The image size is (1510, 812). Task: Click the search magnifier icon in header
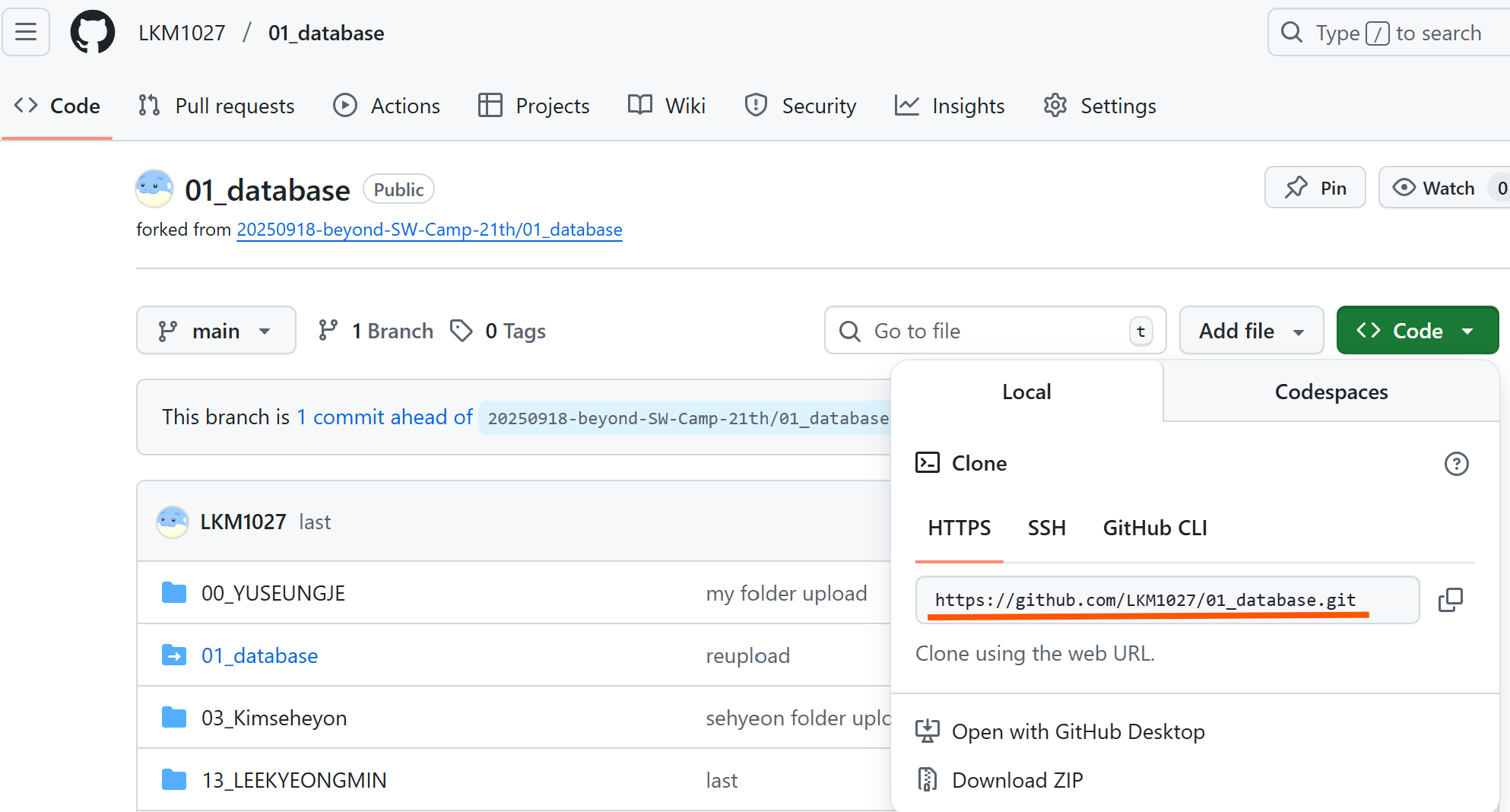click(1291, 32)
